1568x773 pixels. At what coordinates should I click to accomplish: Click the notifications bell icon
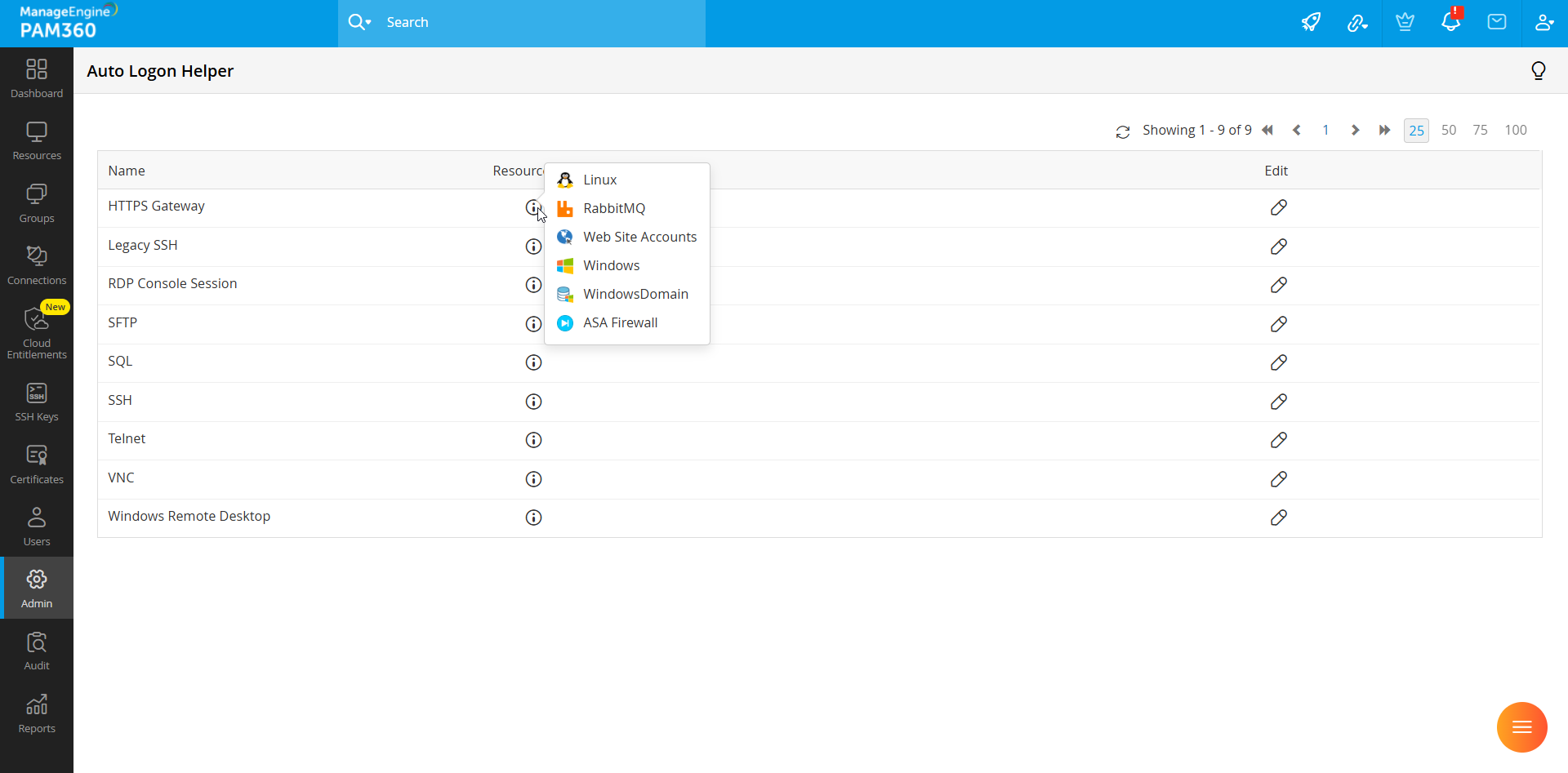click(1451, 22)
